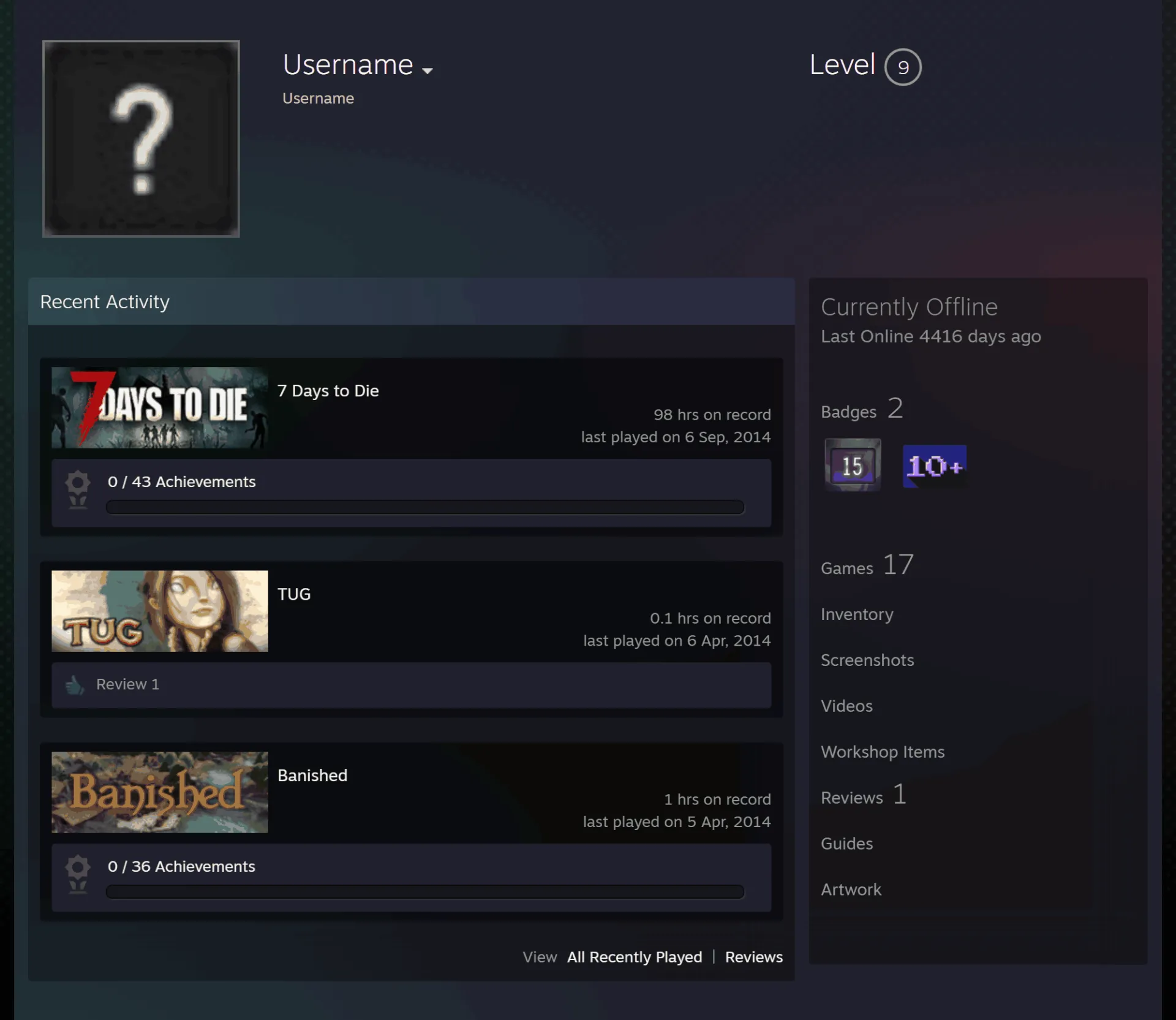Click the 7 Days to Die achievement progress bar
This screenshot has height=1020, width=1176.
[x=425, y=507]
